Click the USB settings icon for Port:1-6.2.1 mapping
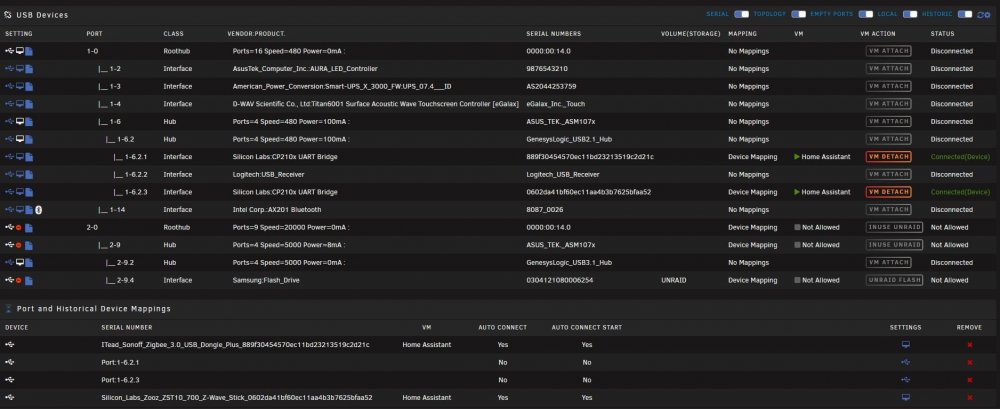The width and height of the screenshot is (1000, 409). 906,362
